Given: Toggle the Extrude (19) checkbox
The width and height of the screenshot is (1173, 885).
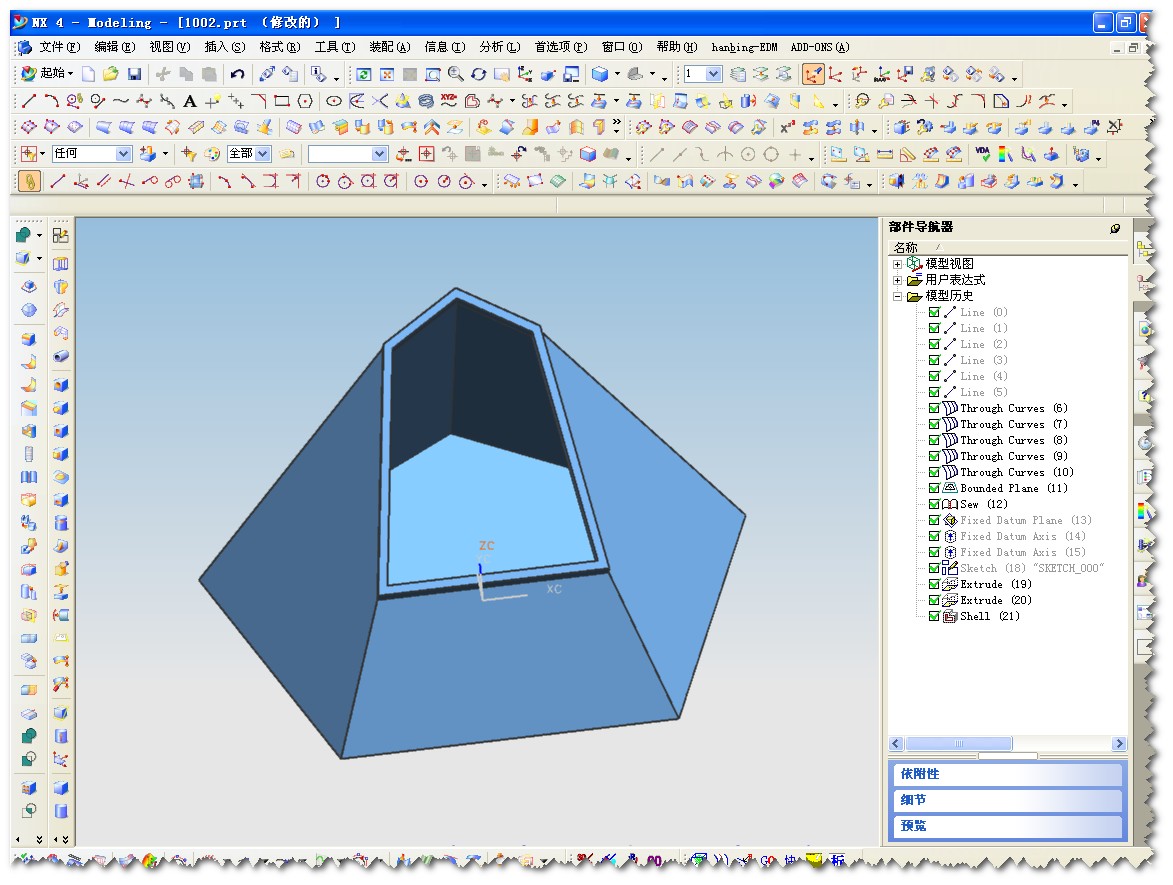Looking at the screenshot, I should [x=934, y=584].
